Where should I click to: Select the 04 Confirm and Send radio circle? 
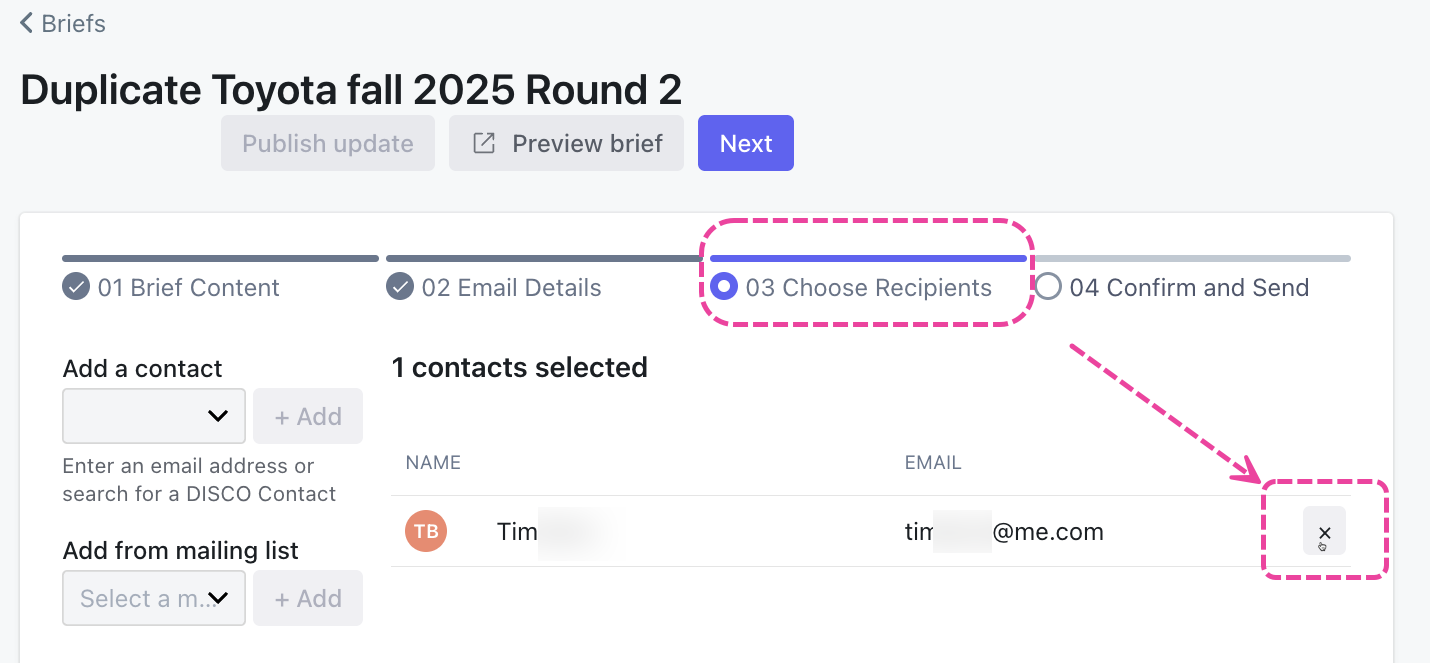1048,288
